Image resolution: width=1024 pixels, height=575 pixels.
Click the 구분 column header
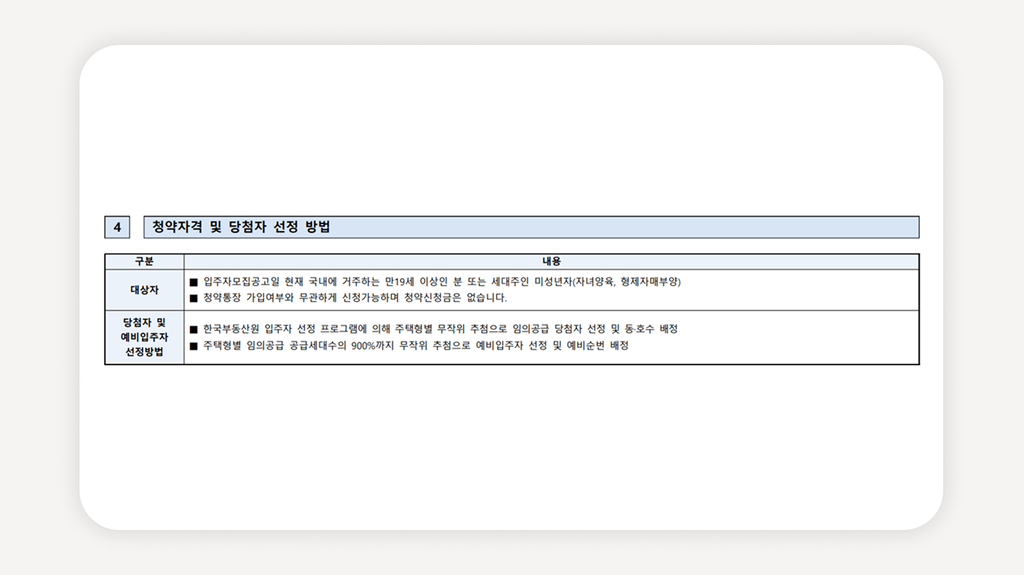144,261
